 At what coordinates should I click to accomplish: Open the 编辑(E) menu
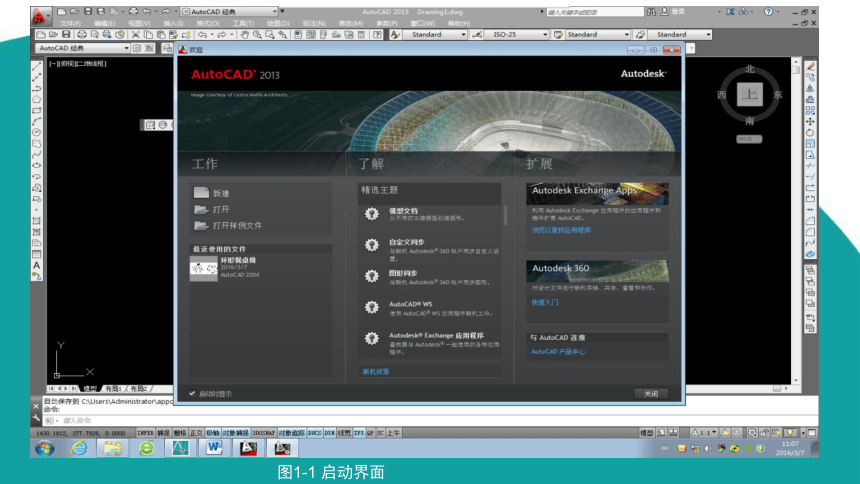click(104, 24)
